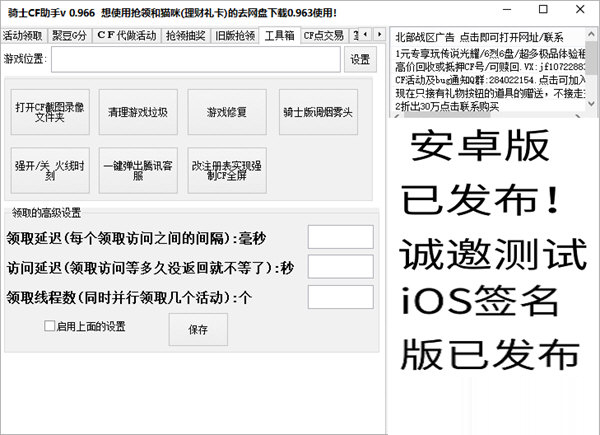600x435 pixels.
Task: Select the 工具箱 tab
Action: coord(280,35)
